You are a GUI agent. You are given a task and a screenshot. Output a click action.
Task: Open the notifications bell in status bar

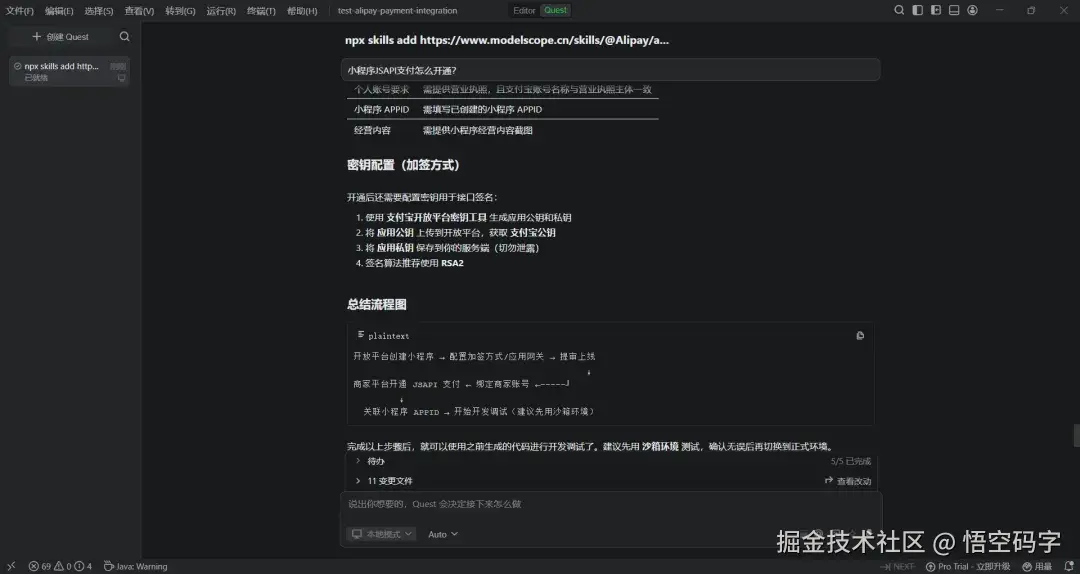point(1068,566)
